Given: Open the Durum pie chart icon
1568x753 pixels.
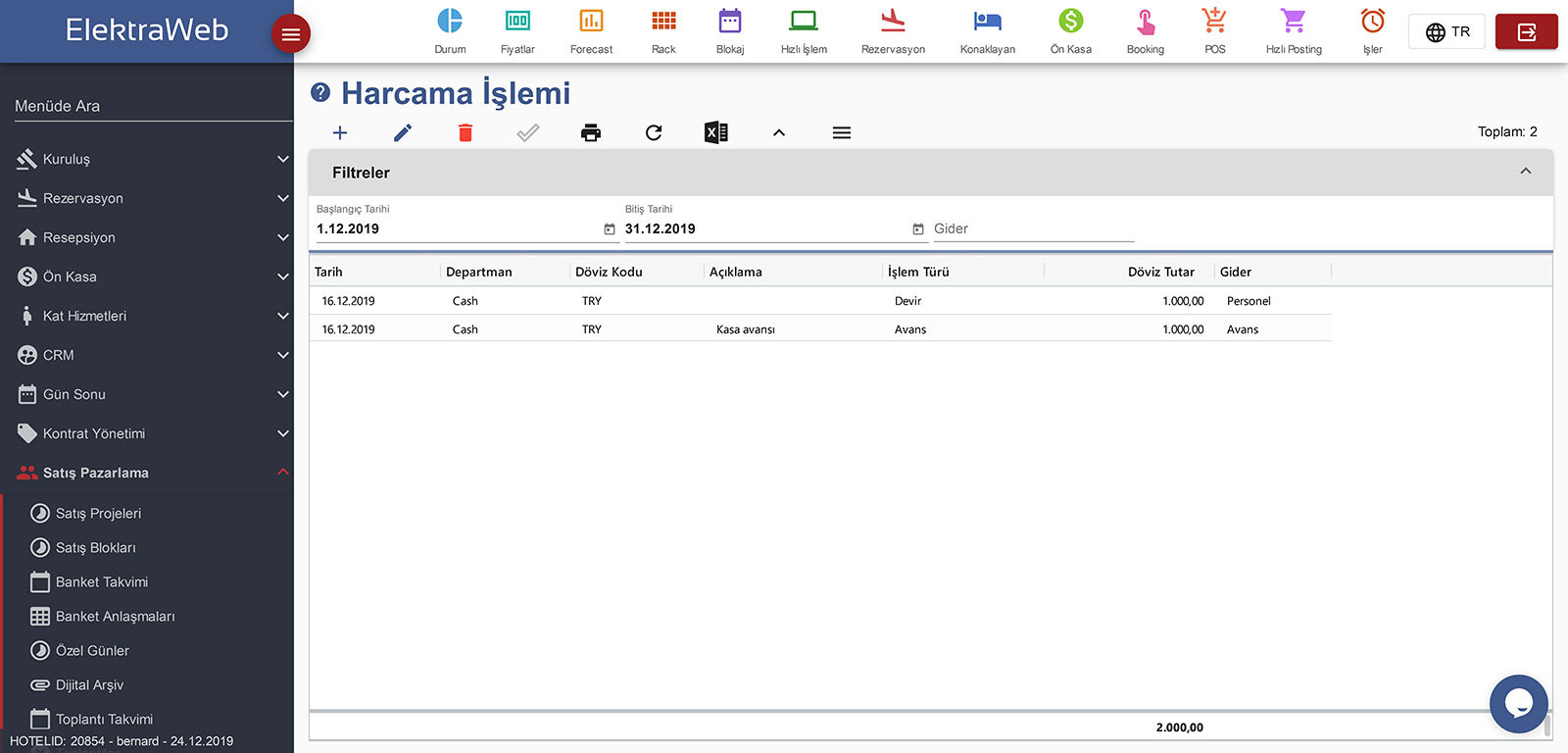Looking at the screenshot, I should (x=450, y=21).
